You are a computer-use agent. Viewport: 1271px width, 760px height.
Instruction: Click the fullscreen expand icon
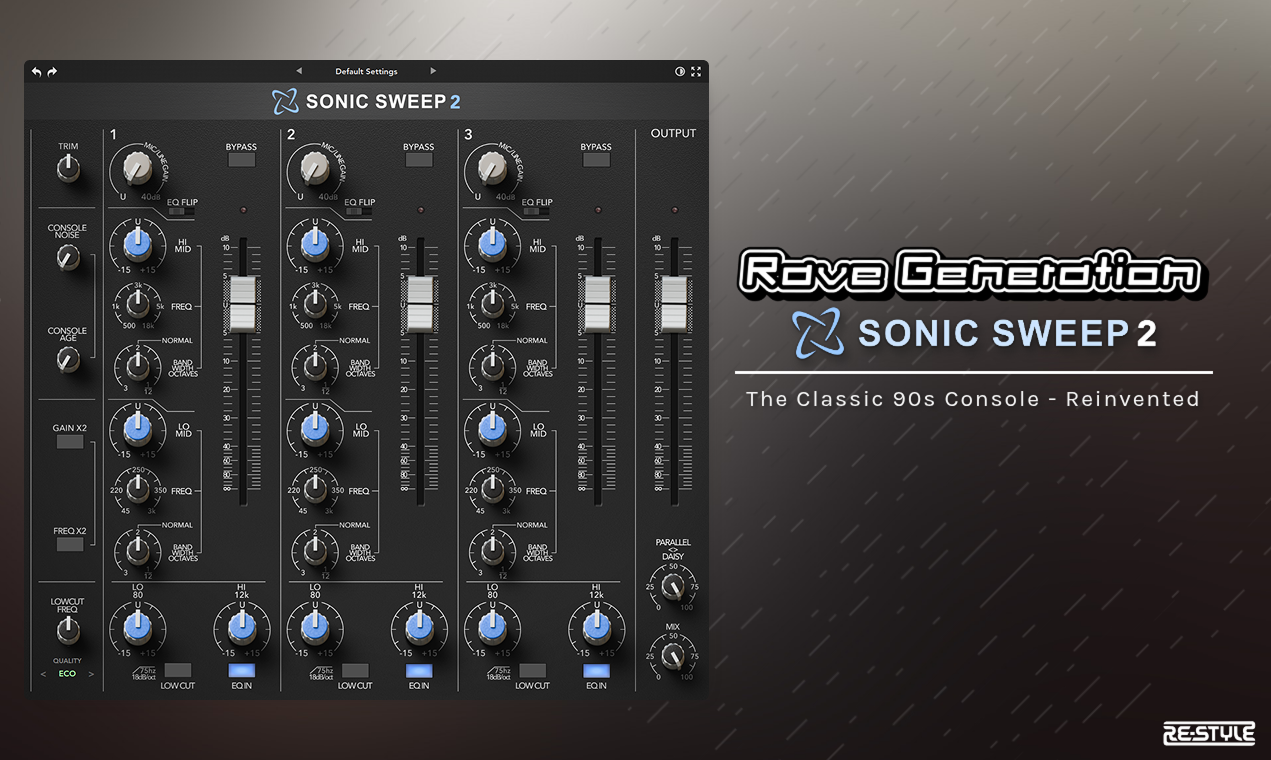696,71
